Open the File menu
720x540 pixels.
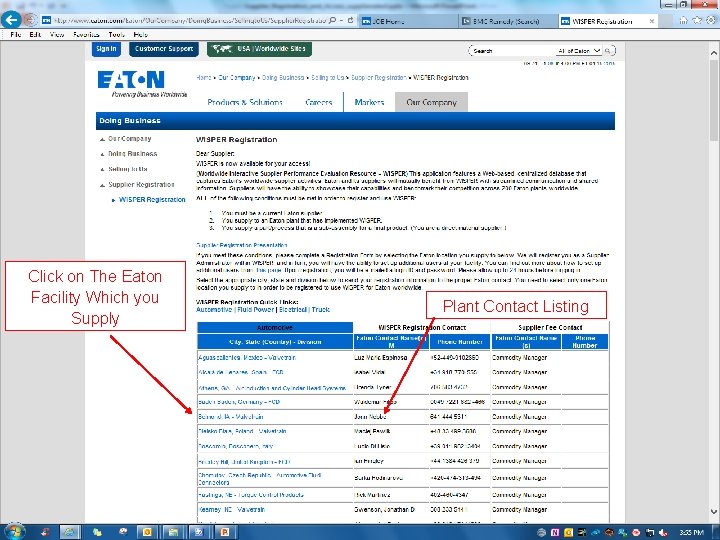coord(16,34)
